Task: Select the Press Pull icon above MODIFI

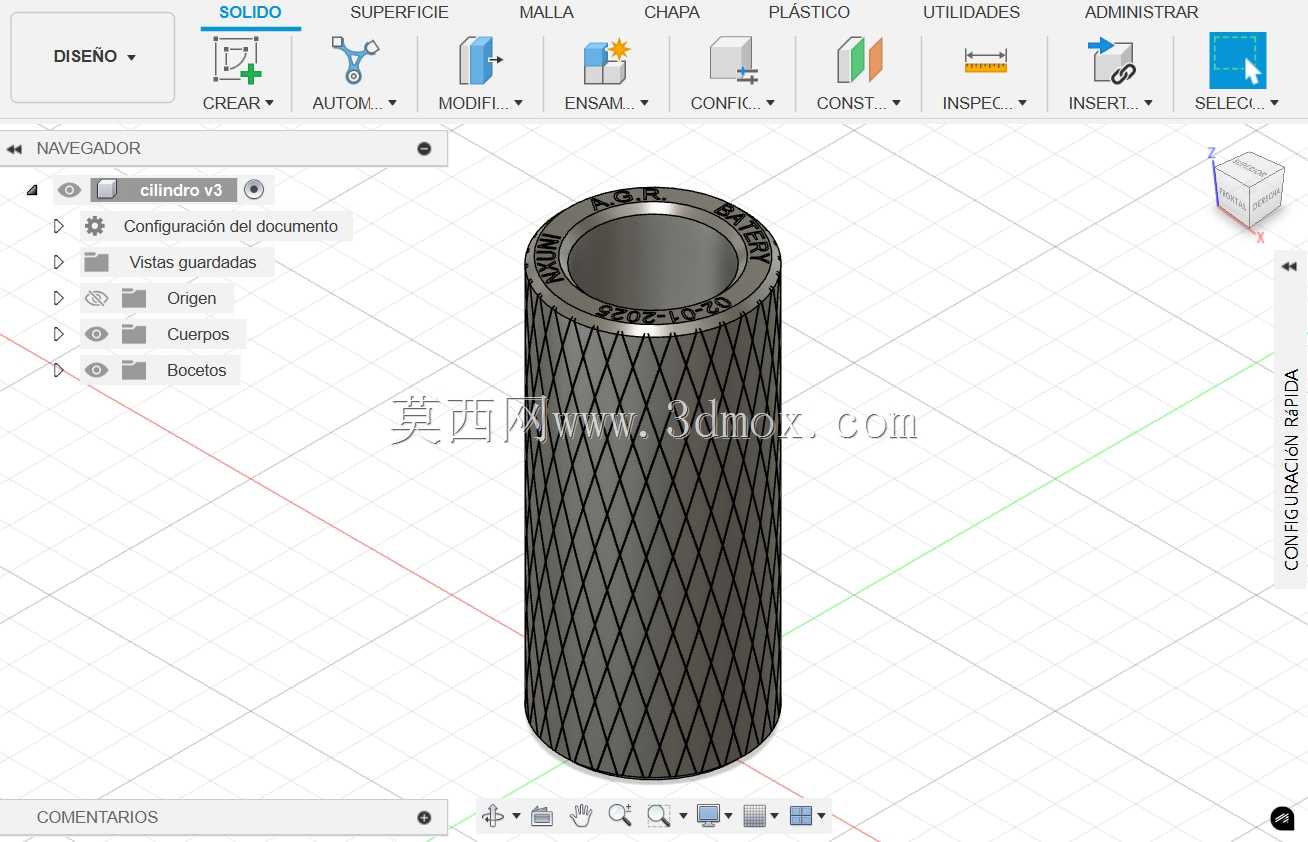Action: pyautogui.click(x=480, y=60)
